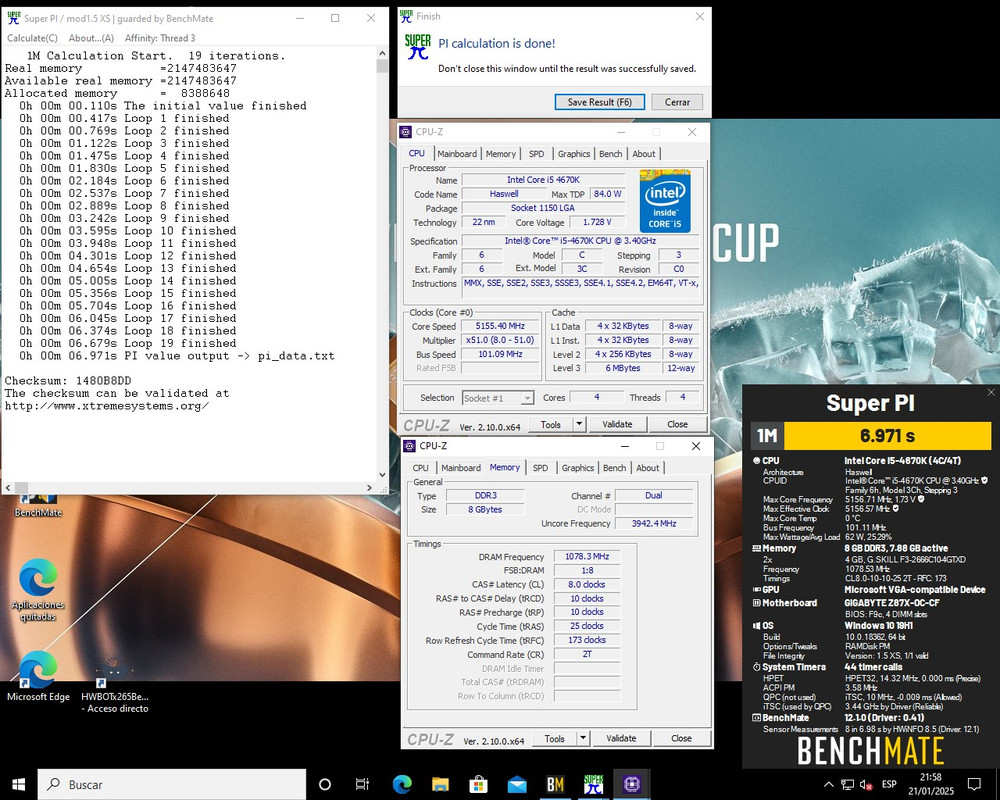Click Close button in the CPU-Z Memory window
The width and height of the screenshot is (1000, 800).
681,738
